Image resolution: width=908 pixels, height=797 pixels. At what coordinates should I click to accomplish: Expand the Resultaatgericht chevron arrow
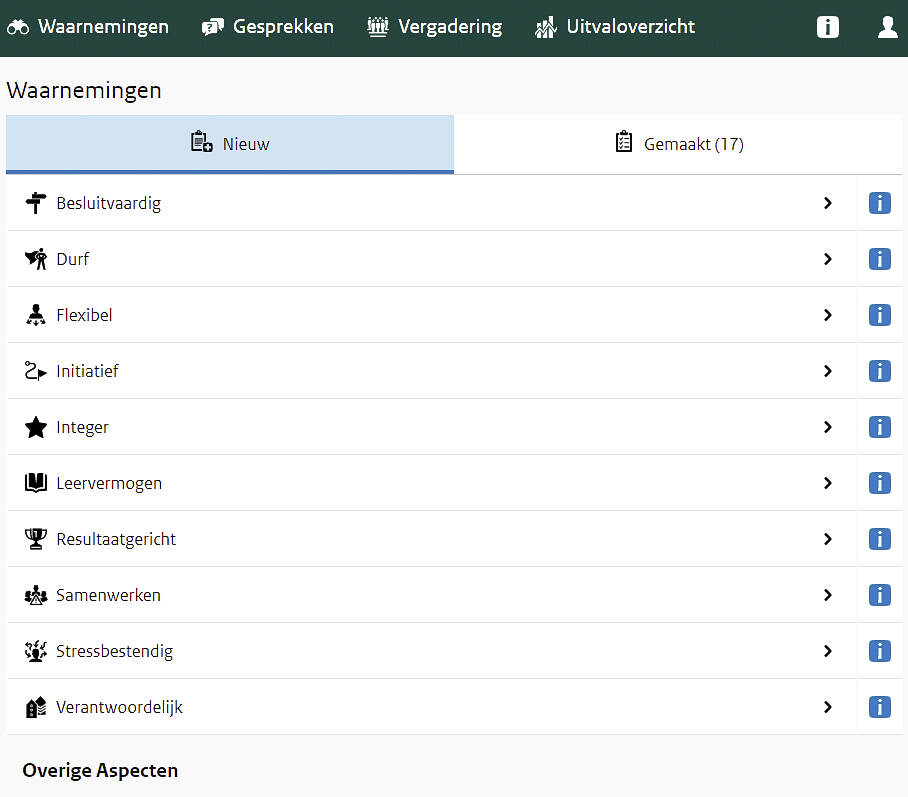point(827,539)
